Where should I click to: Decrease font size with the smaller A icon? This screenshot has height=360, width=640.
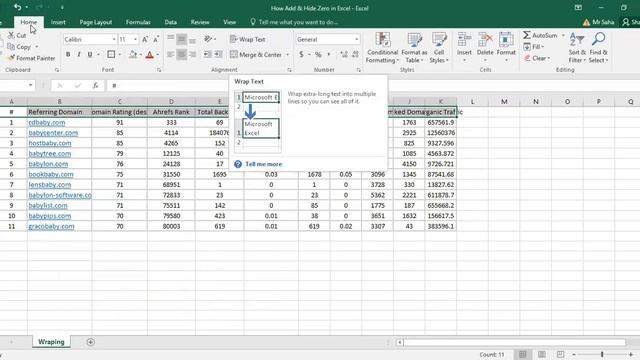(x=156, y=39)
